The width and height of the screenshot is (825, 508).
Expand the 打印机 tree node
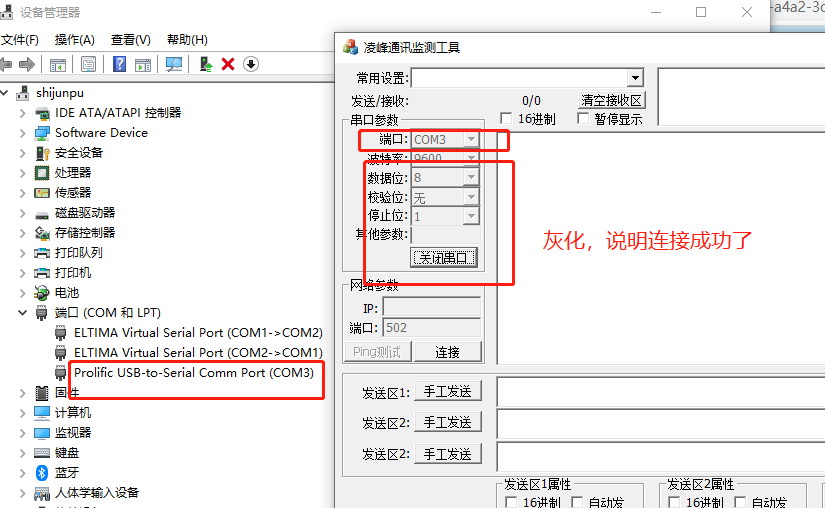tap(23, 273)
